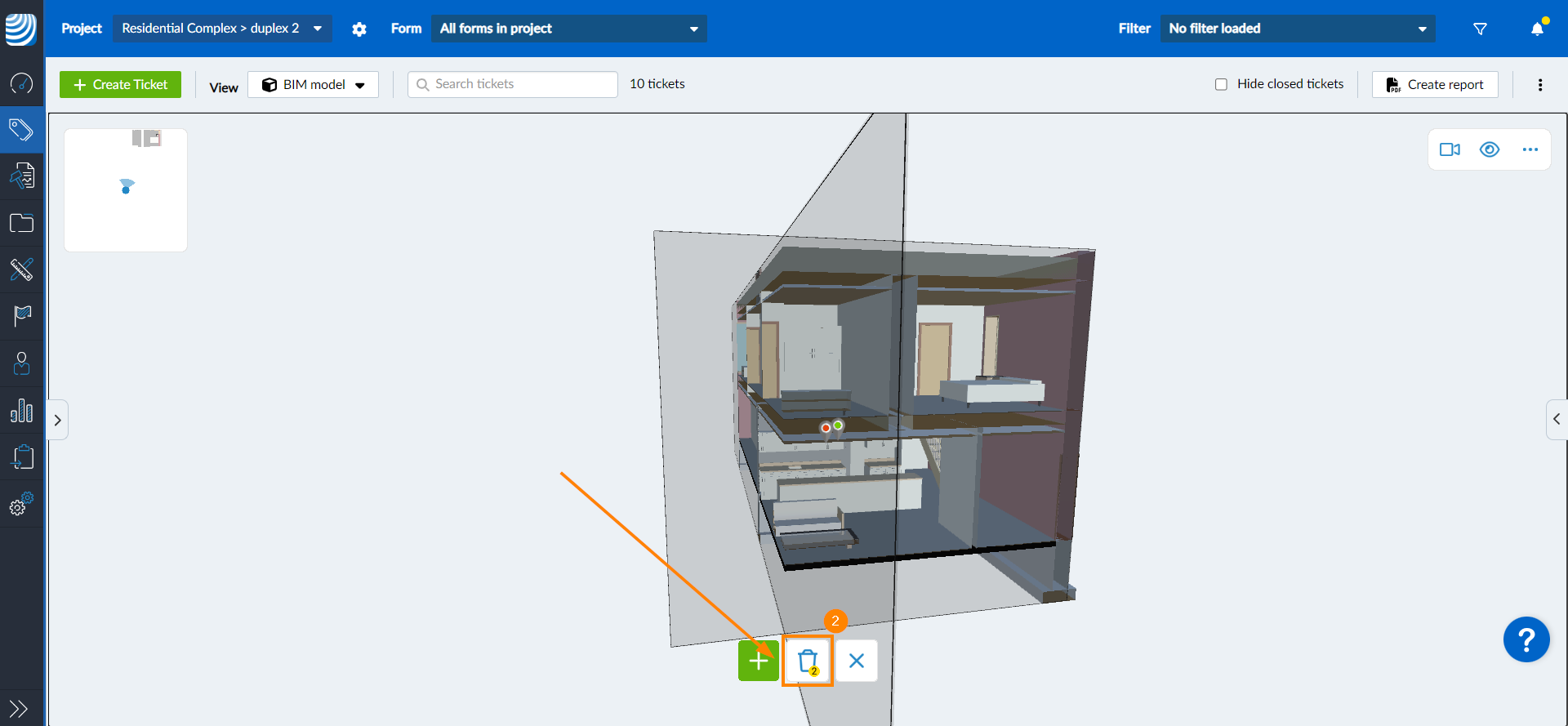This screenshot has width=1568, height=726.
Task: Click the Search tickets input field
Action: pyautogui.click(x=513, y=84)
